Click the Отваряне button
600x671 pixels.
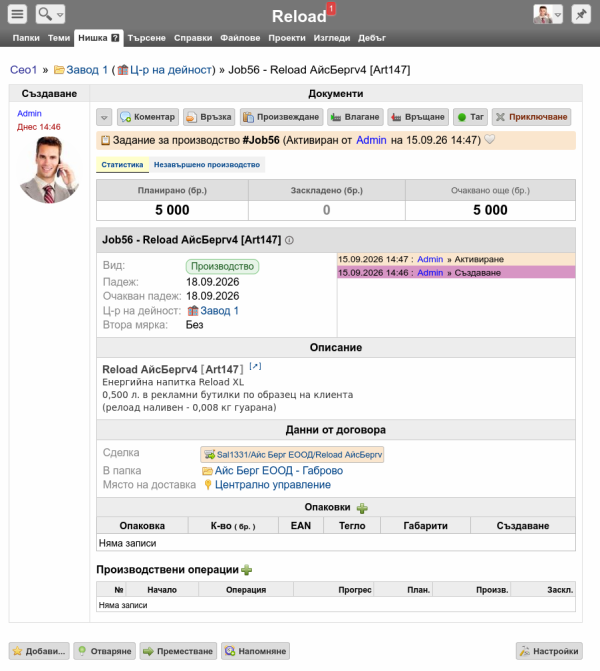coord(104,651)
